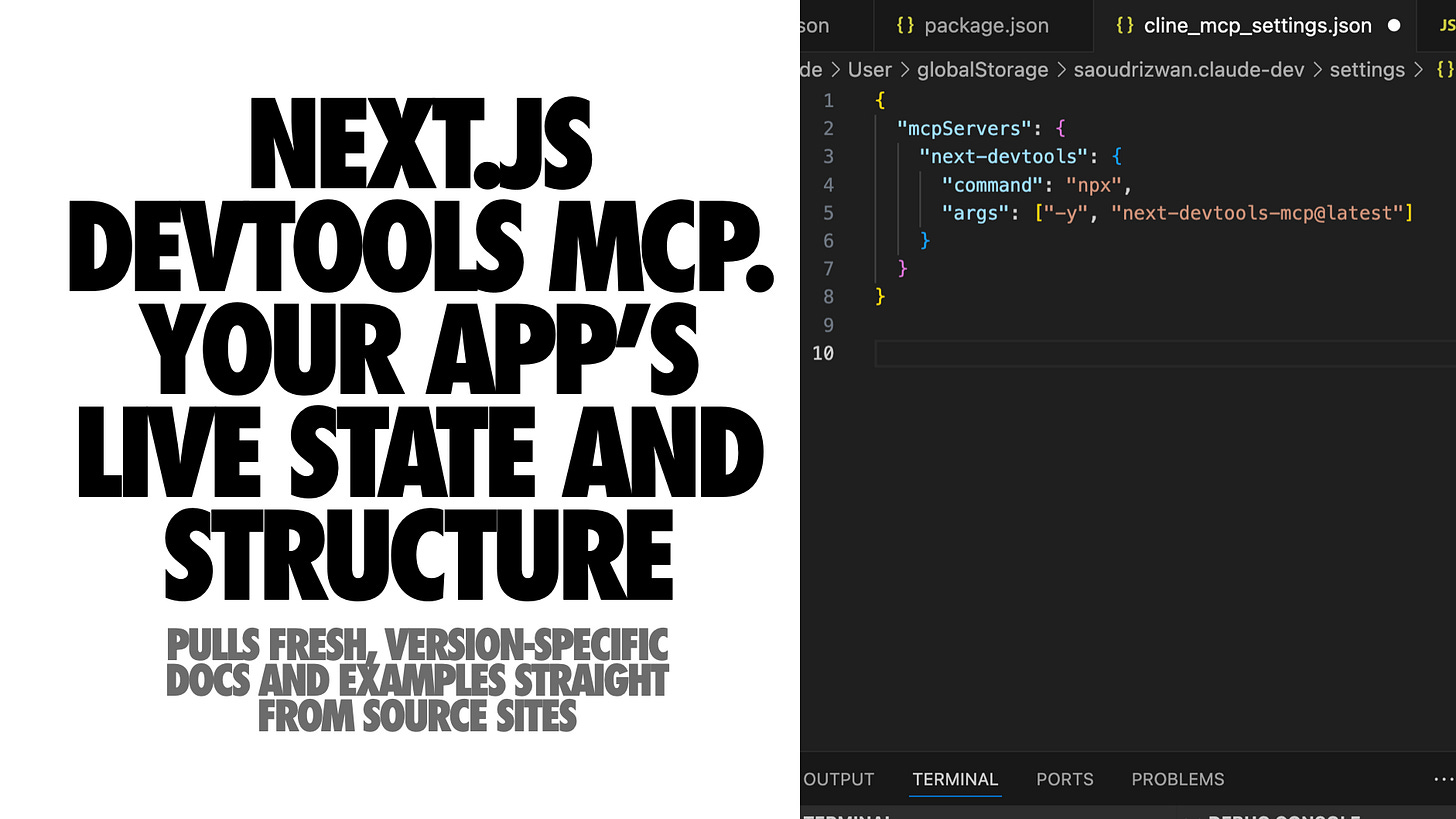Show the PROBLEMS panel tab
Screen dimensions: 1456x819
pyautogui.click(x=1178, y=779)
